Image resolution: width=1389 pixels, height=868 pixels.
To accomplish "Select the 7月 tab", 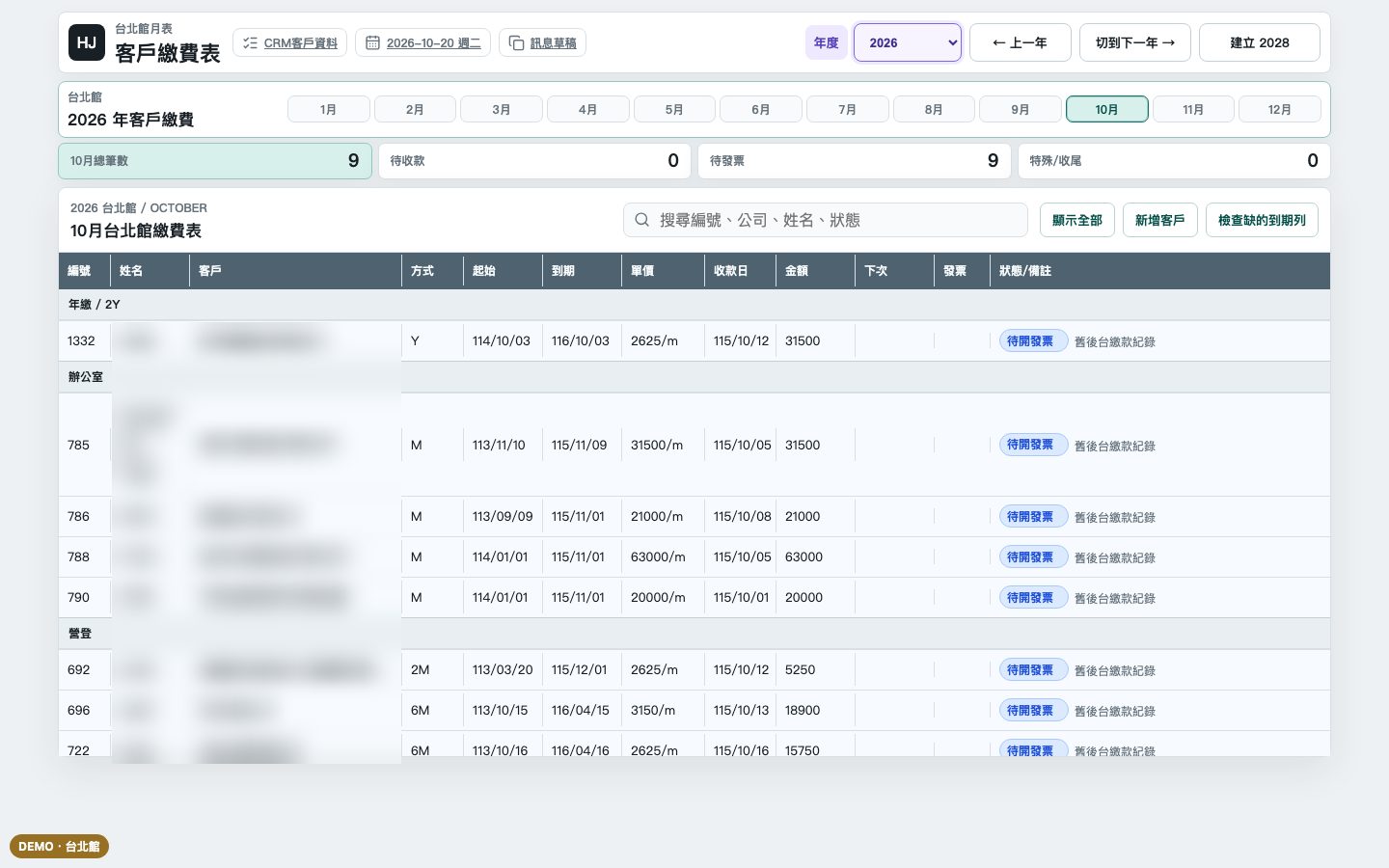I will coord(848,109).
